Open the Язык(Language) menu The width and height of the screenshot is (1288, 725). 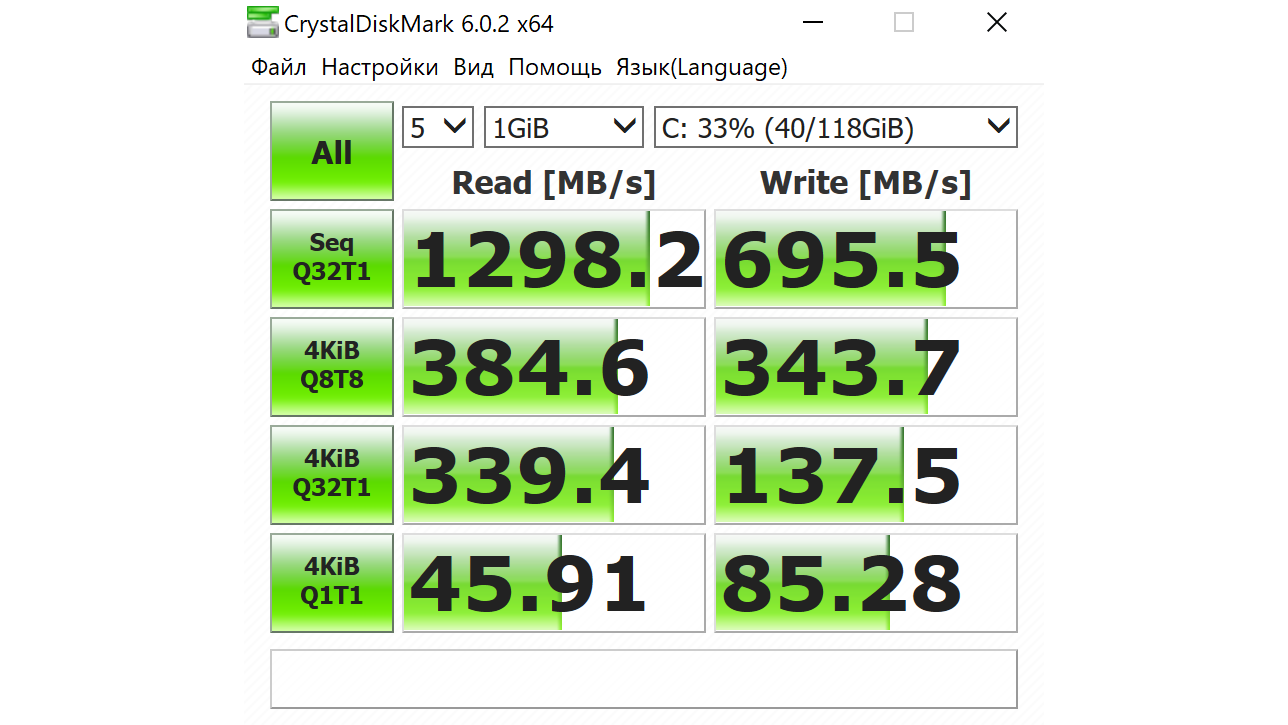tap(702, 67)
